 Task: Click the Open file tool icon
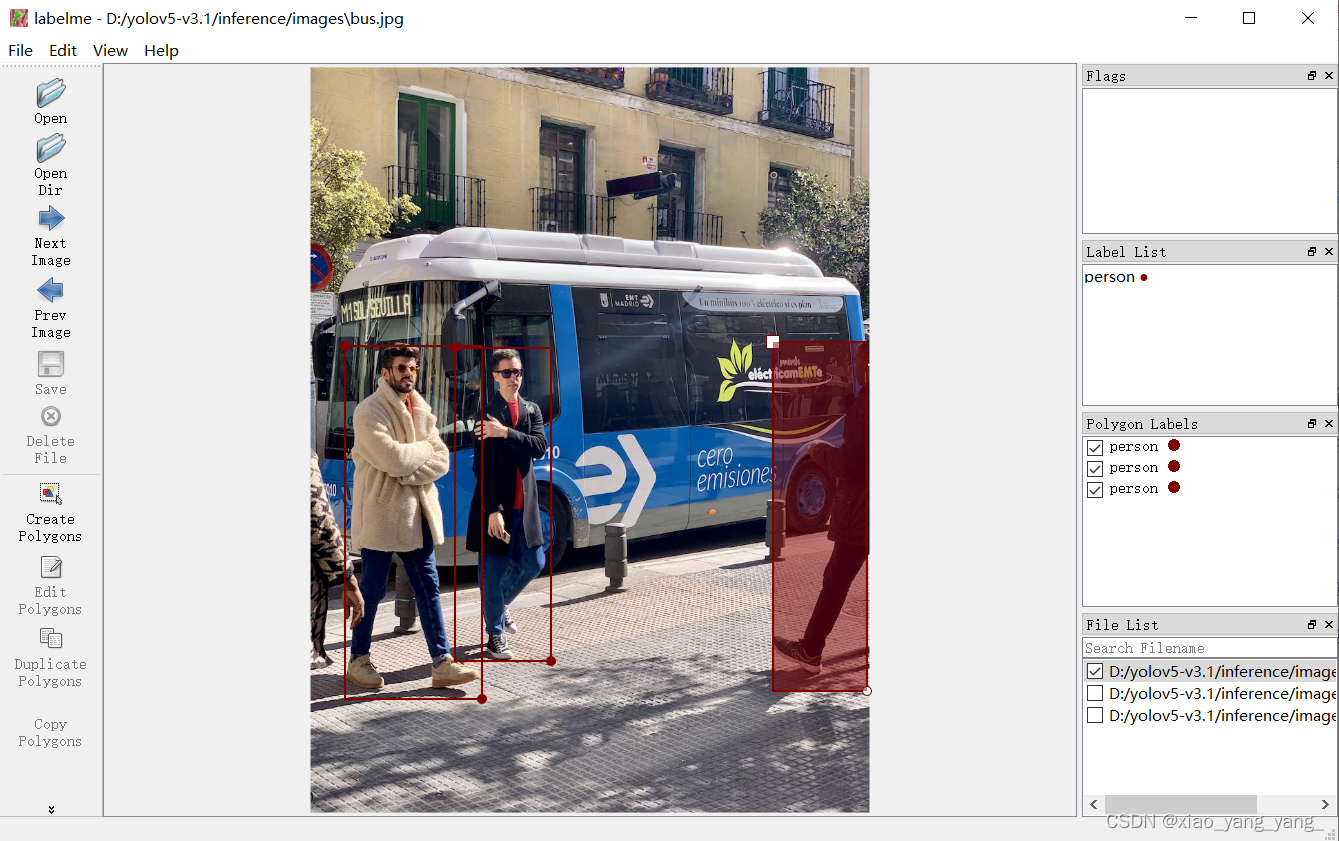pos(51,94)
